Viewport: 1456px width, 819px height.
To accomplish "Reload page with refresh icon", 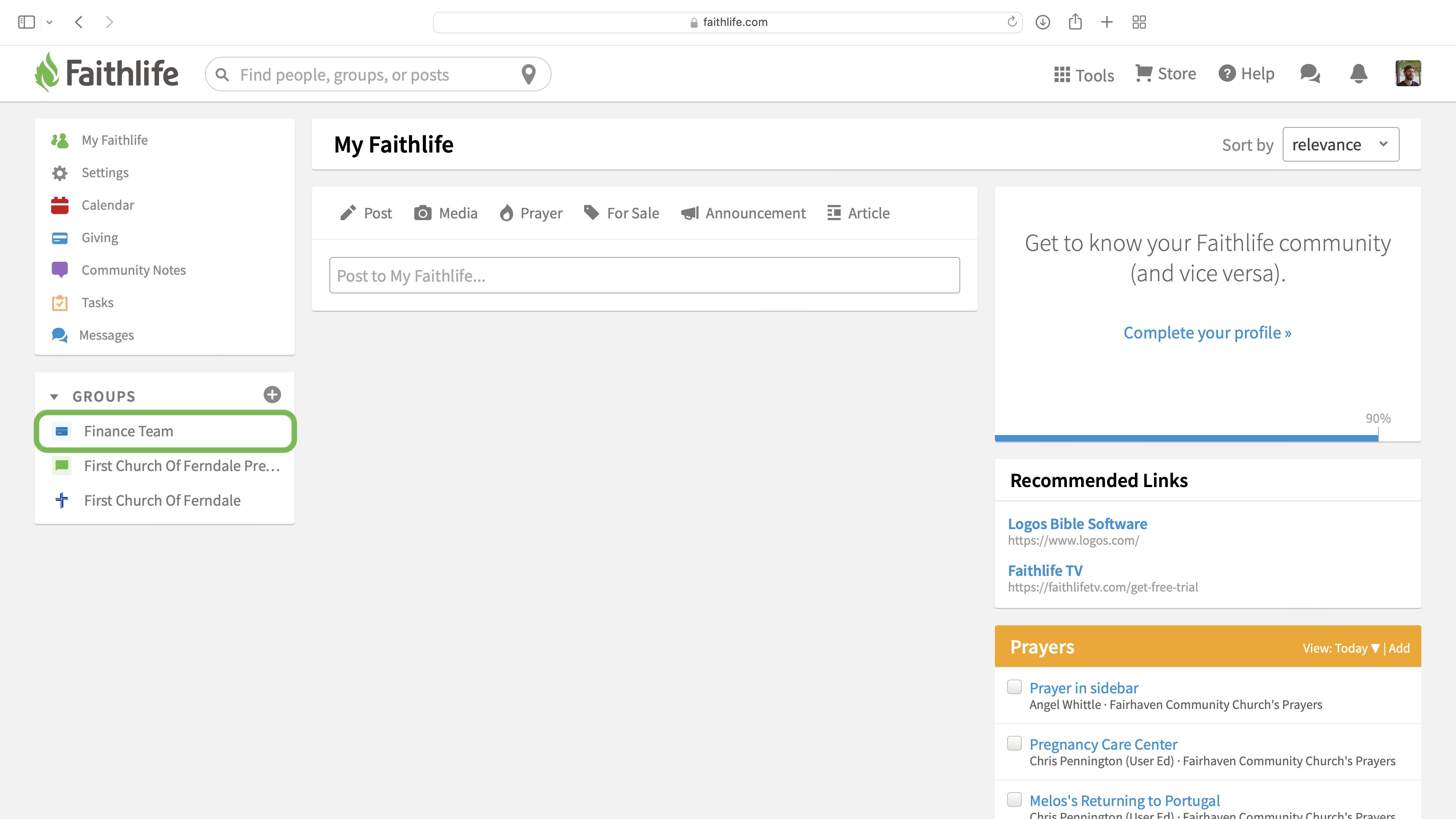I will [x=1012, y=22].
